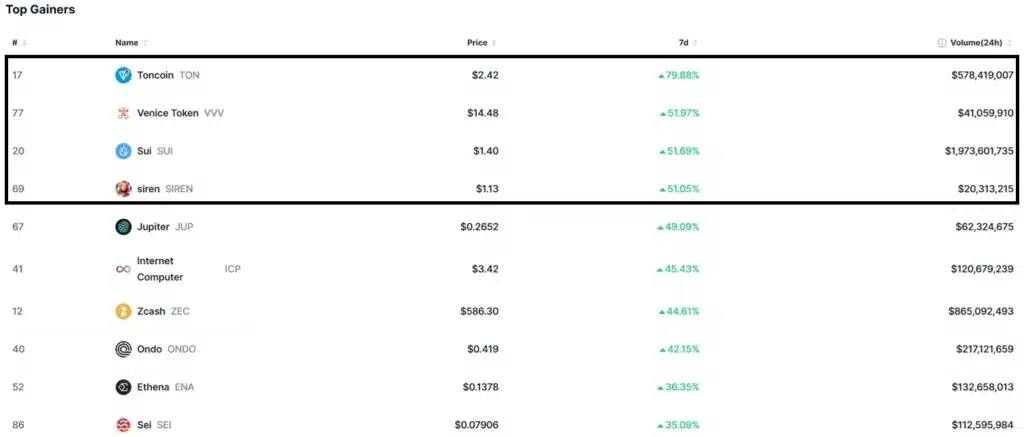Open the Jupiter JUP coin link

[x=165, y=227]
